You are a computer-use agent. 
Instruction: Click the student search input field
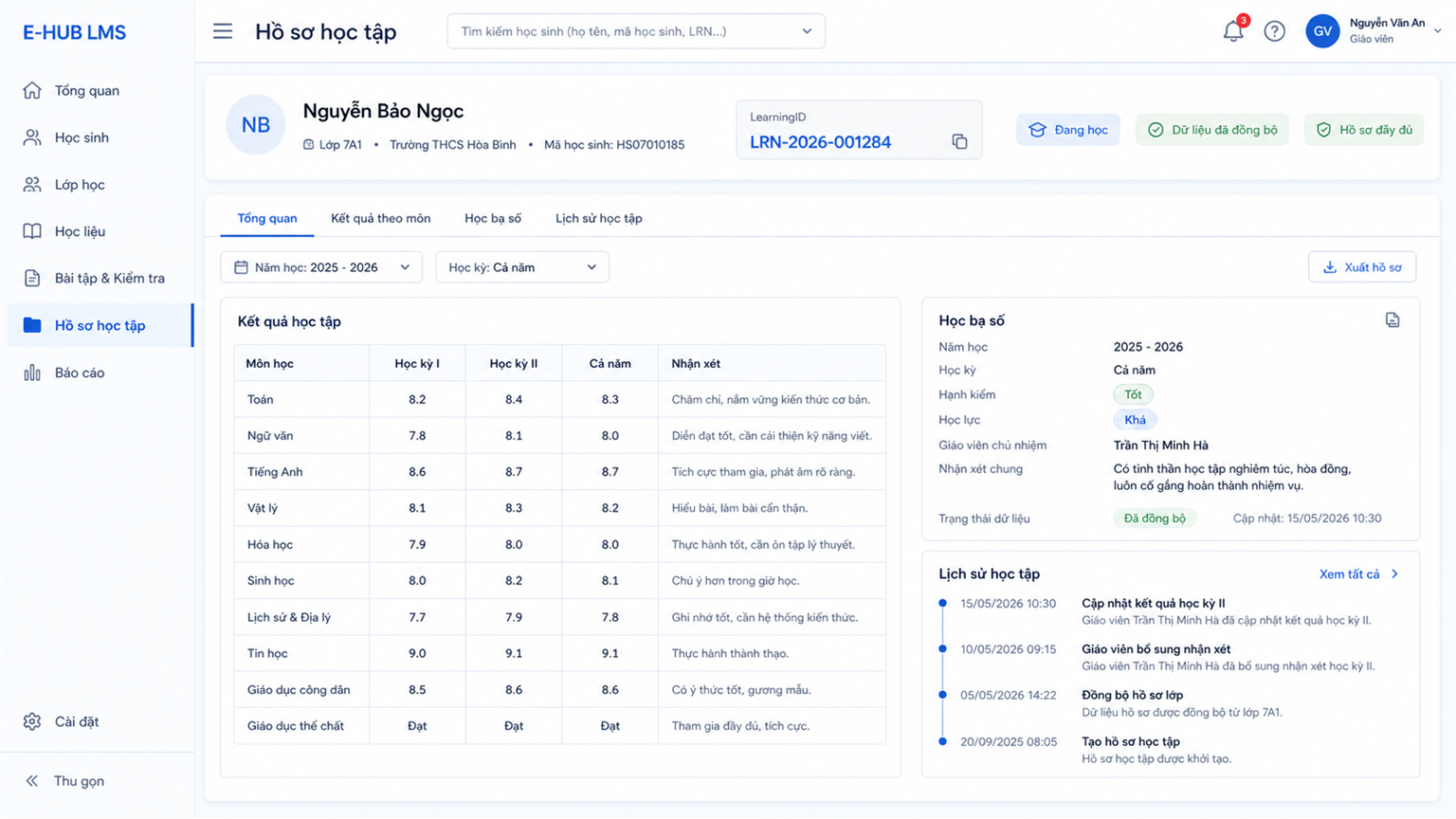pyautogui.click(x=636, y=31)
